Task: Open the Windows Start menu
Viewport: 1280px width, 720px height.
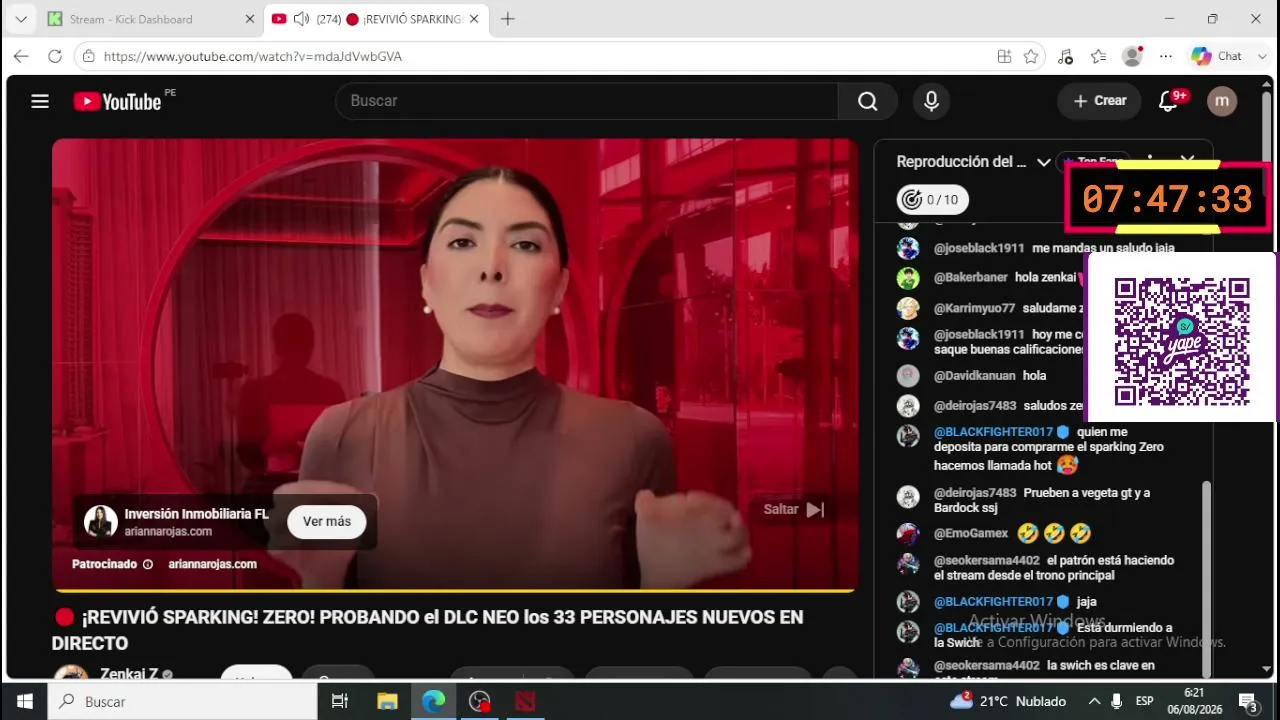Action: (24, 701)
